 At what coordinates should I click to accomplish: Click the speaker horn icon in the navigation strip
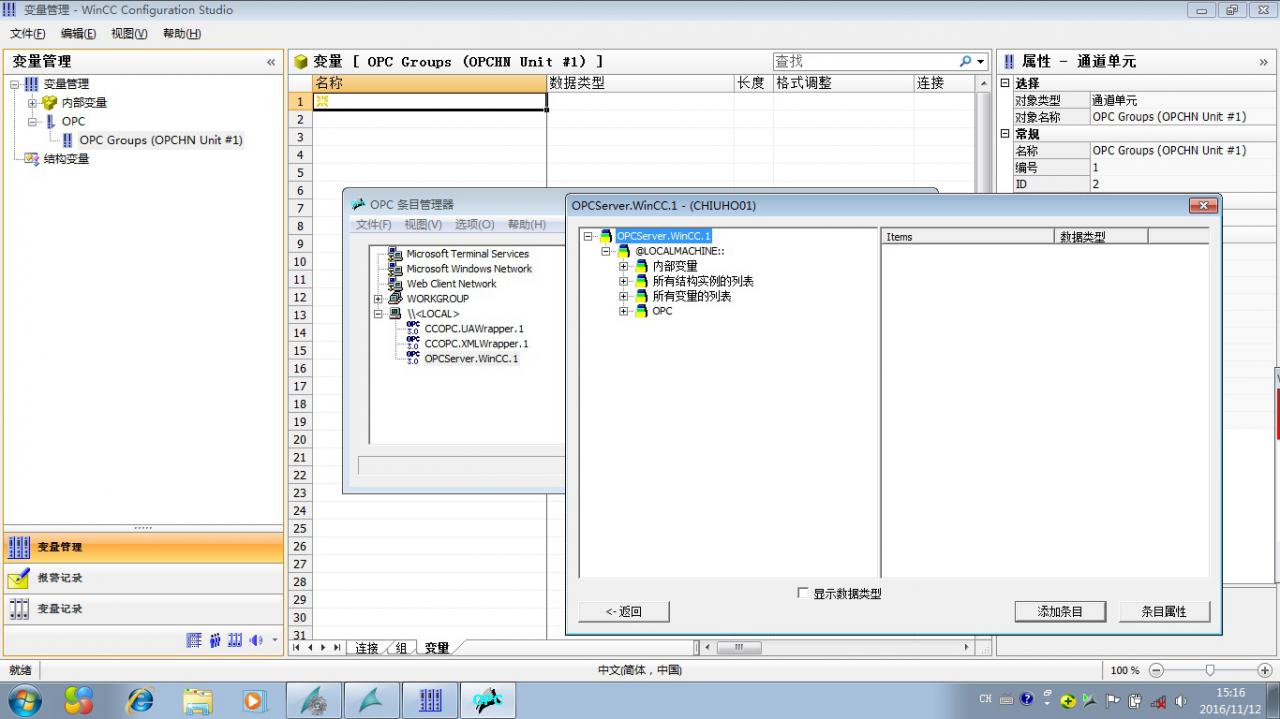pyautogui.click(x=256, y=640)
